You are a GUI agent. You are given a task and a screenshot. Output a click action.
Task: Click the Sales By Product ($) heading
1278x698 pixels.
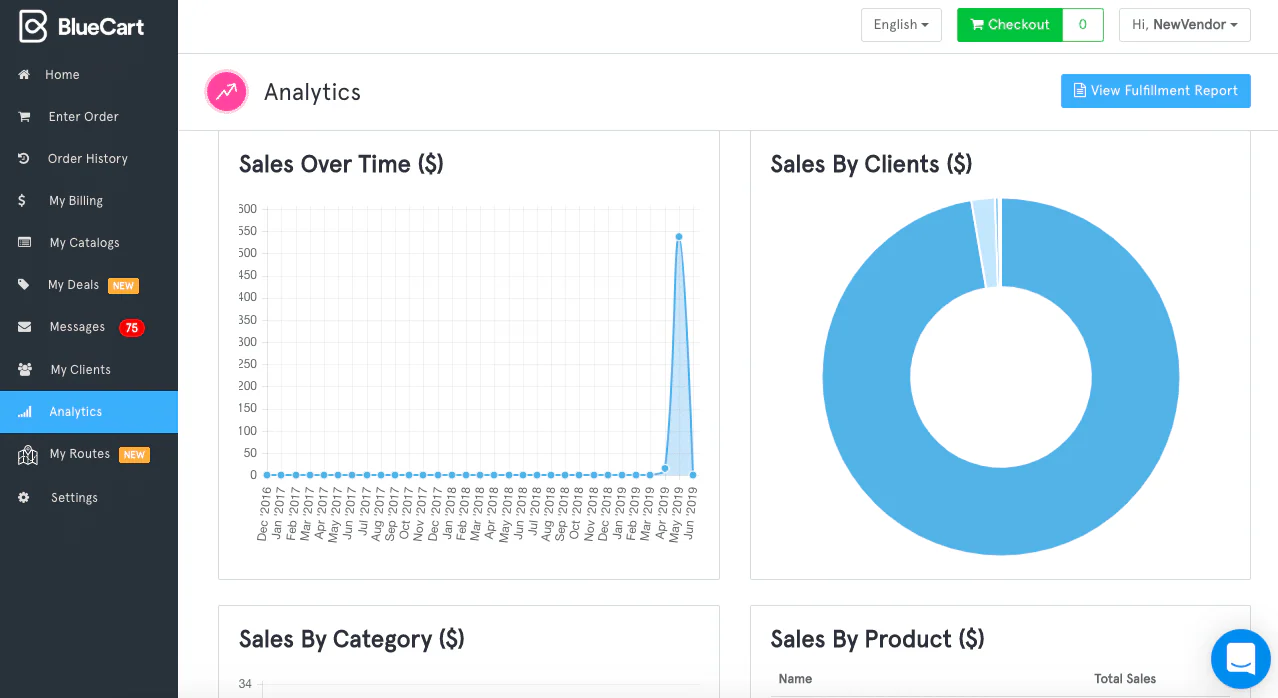point(877,639)
